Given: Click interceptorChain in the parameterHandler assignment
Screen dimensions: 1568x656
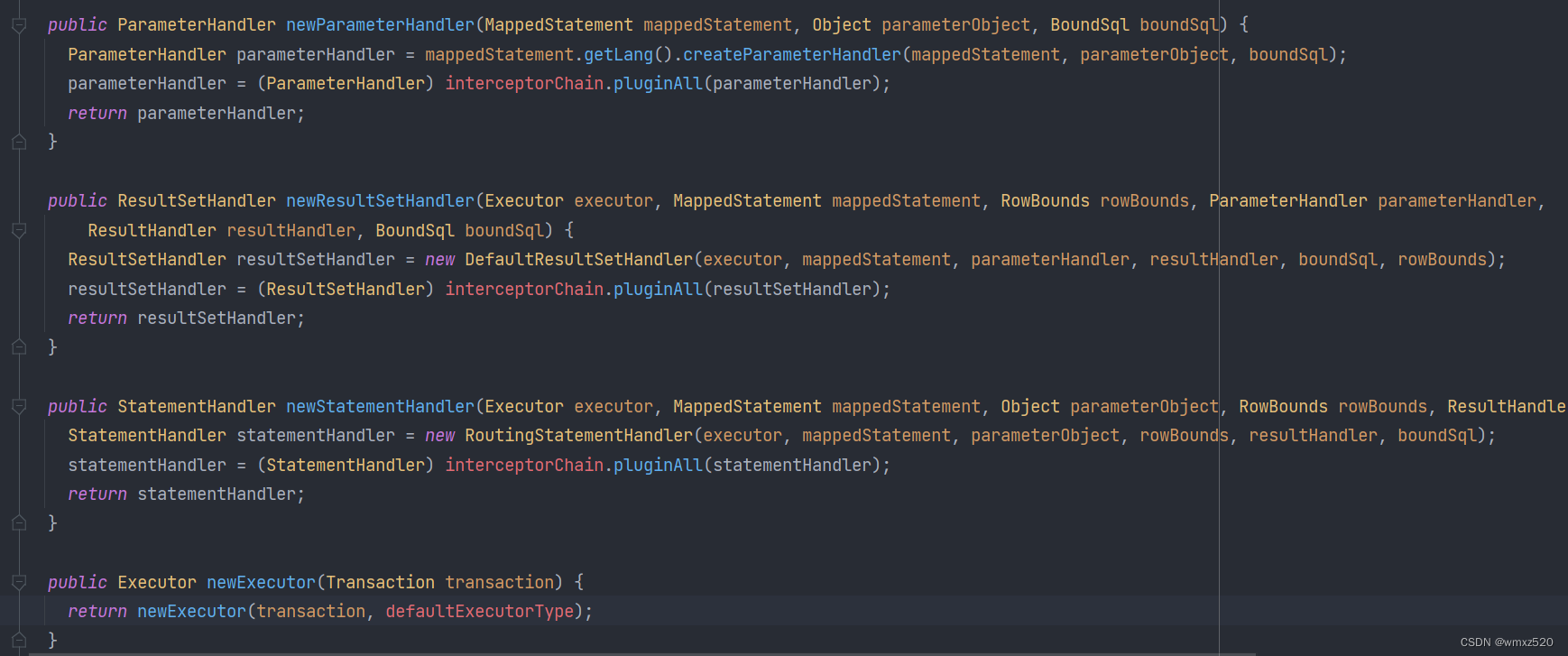Looking at the screenshot, I should pyautogui.click(x=524, y=84).
